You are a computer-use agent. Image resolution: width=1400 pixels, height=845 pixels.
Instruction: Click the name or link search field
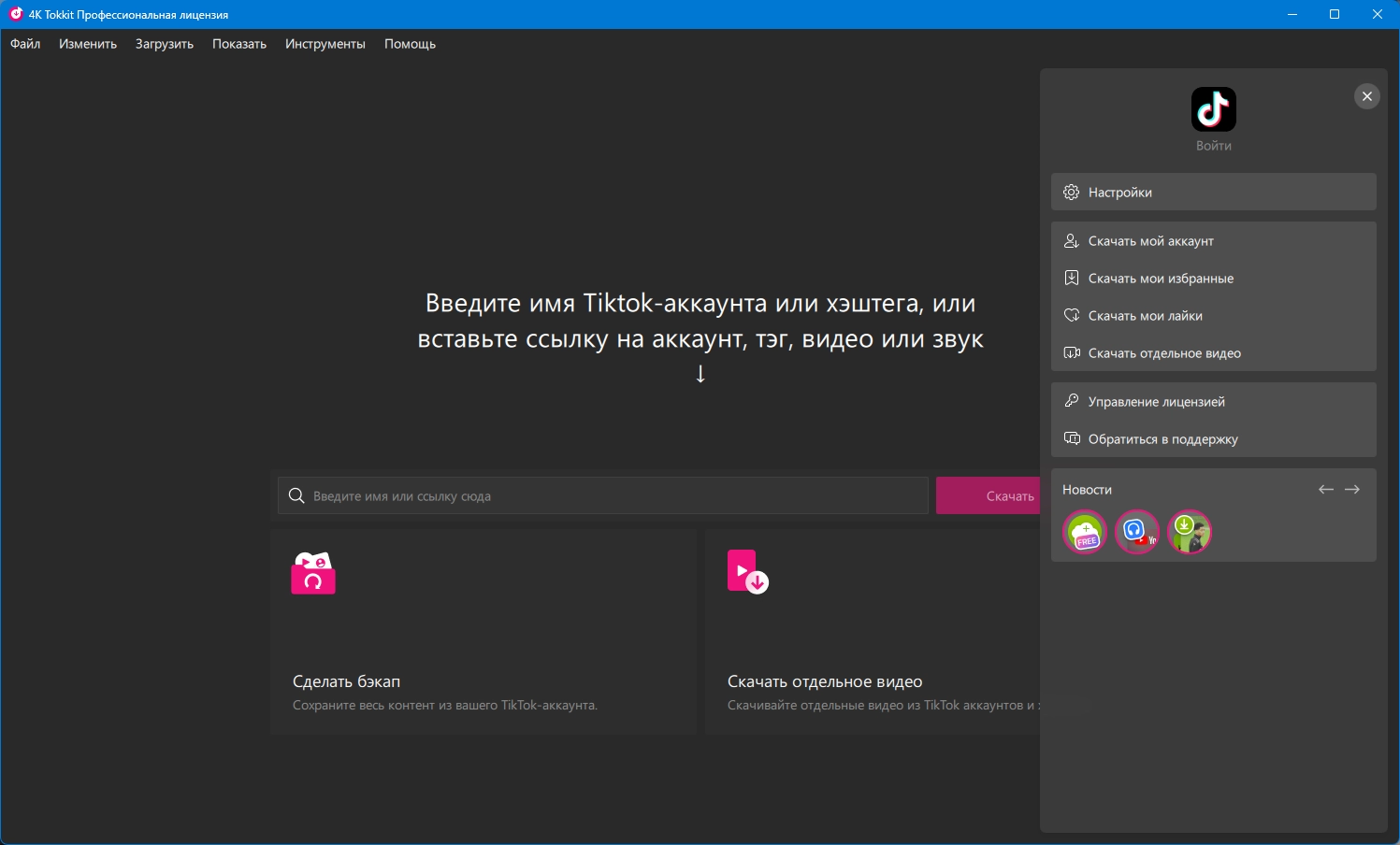pos(603,495)
